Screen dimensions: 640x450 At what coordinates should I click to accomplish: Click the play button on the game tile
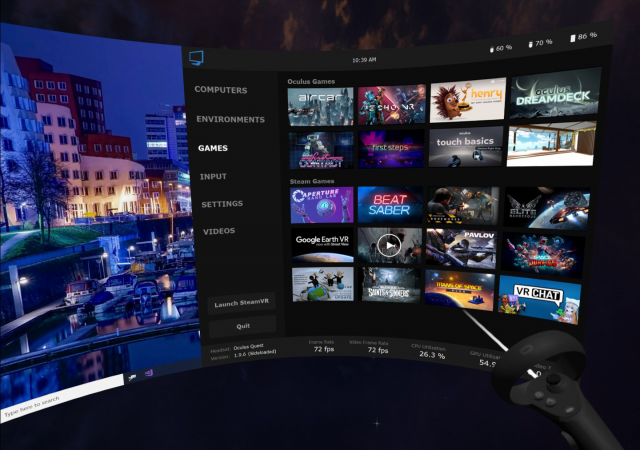tap(389, 245)
